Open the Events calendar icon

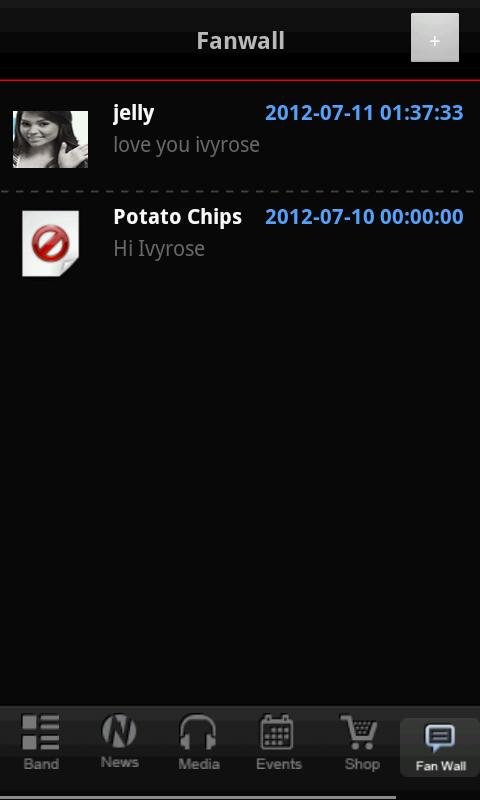(x=277, y=732)
